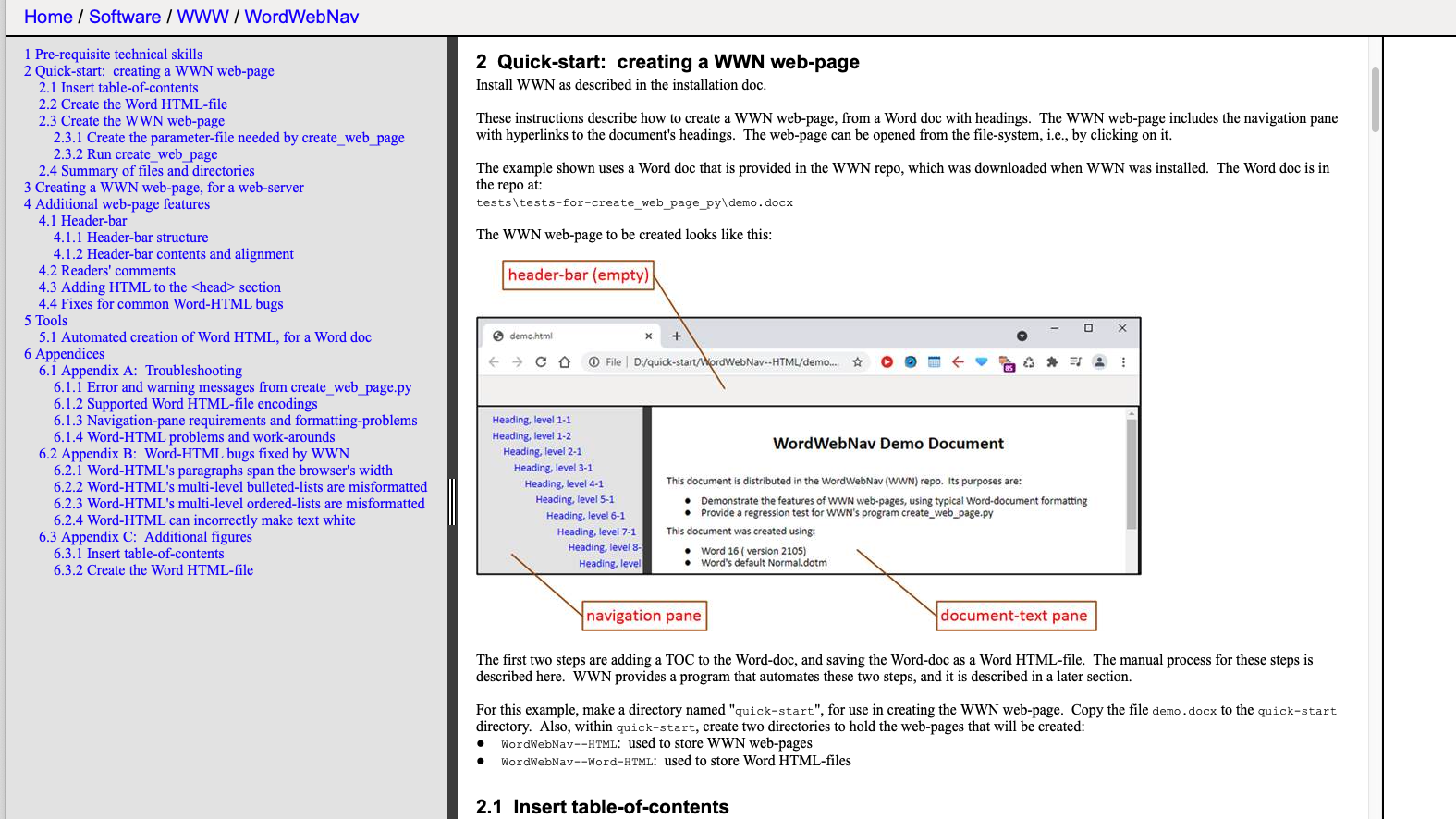
Task: Open the Software breadcrumb link
Action: pyautogui.click(x=125, y=17)
